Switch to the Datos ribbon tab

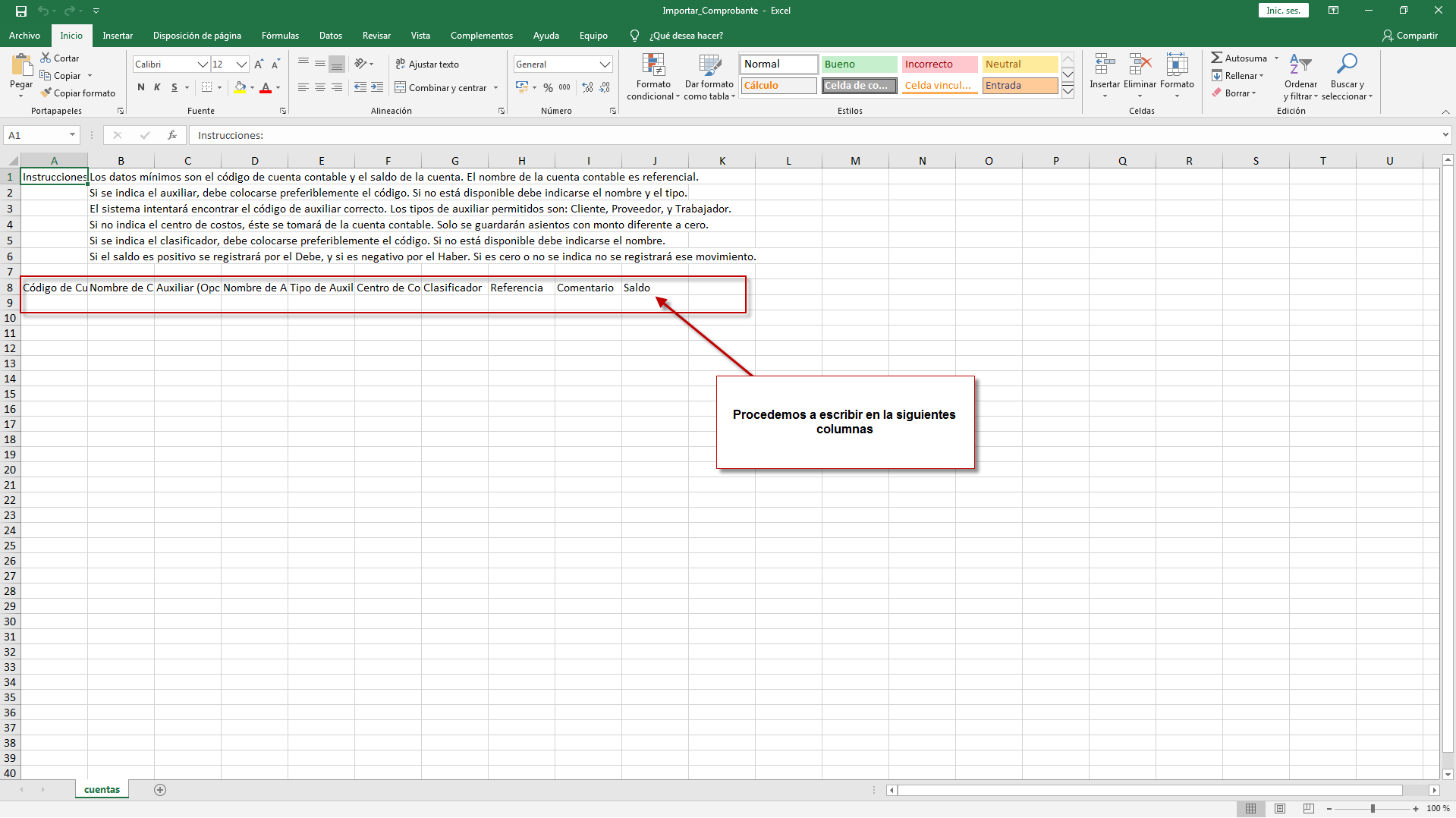330,36
